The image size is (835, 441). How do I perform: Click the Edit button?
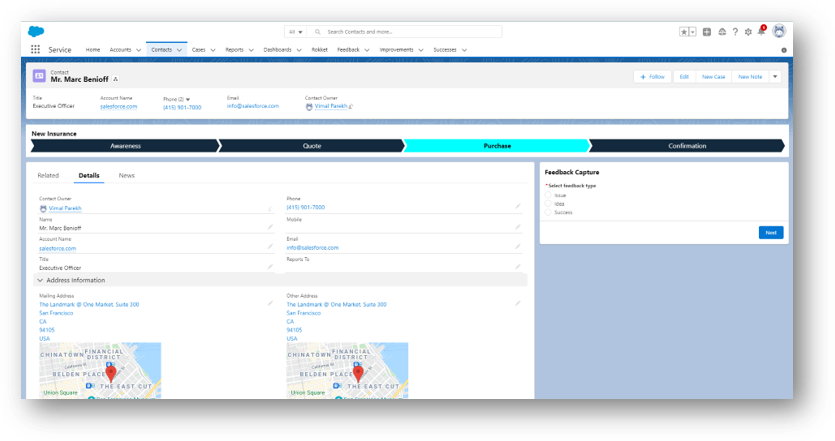(684, 77)
